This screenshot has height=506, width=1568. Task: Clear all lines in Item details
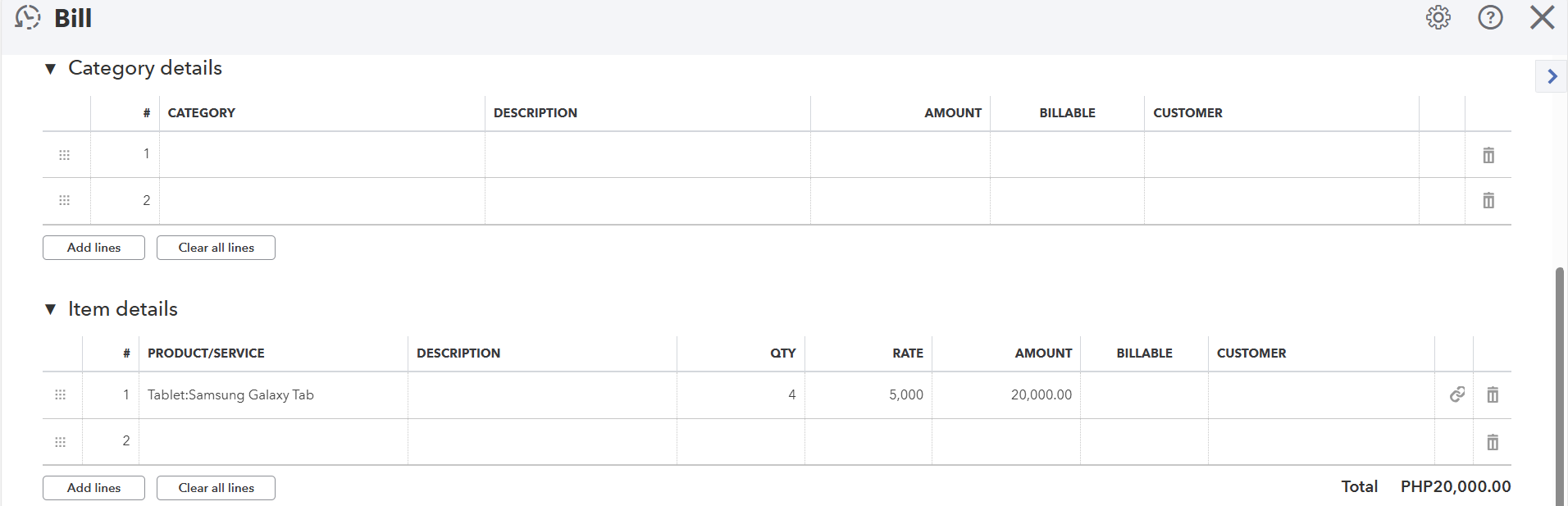[x=216, y=488]
